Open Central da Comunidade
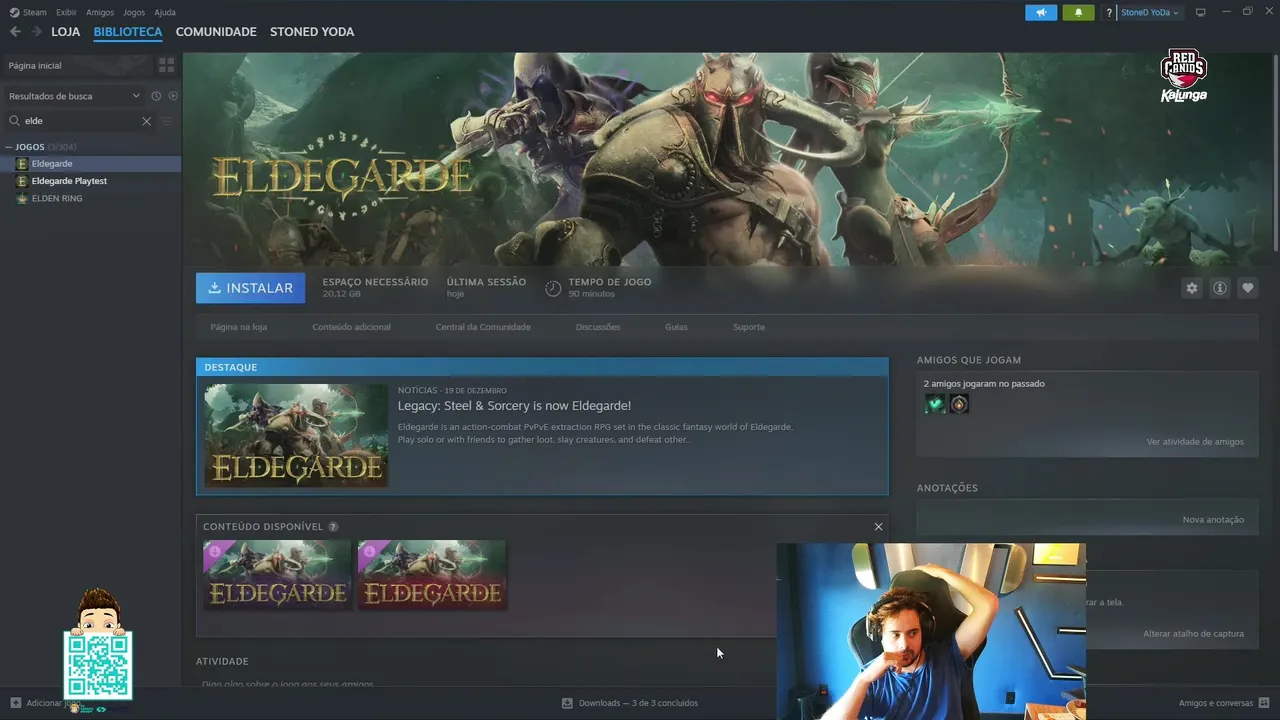 click(x=483, y=327)
